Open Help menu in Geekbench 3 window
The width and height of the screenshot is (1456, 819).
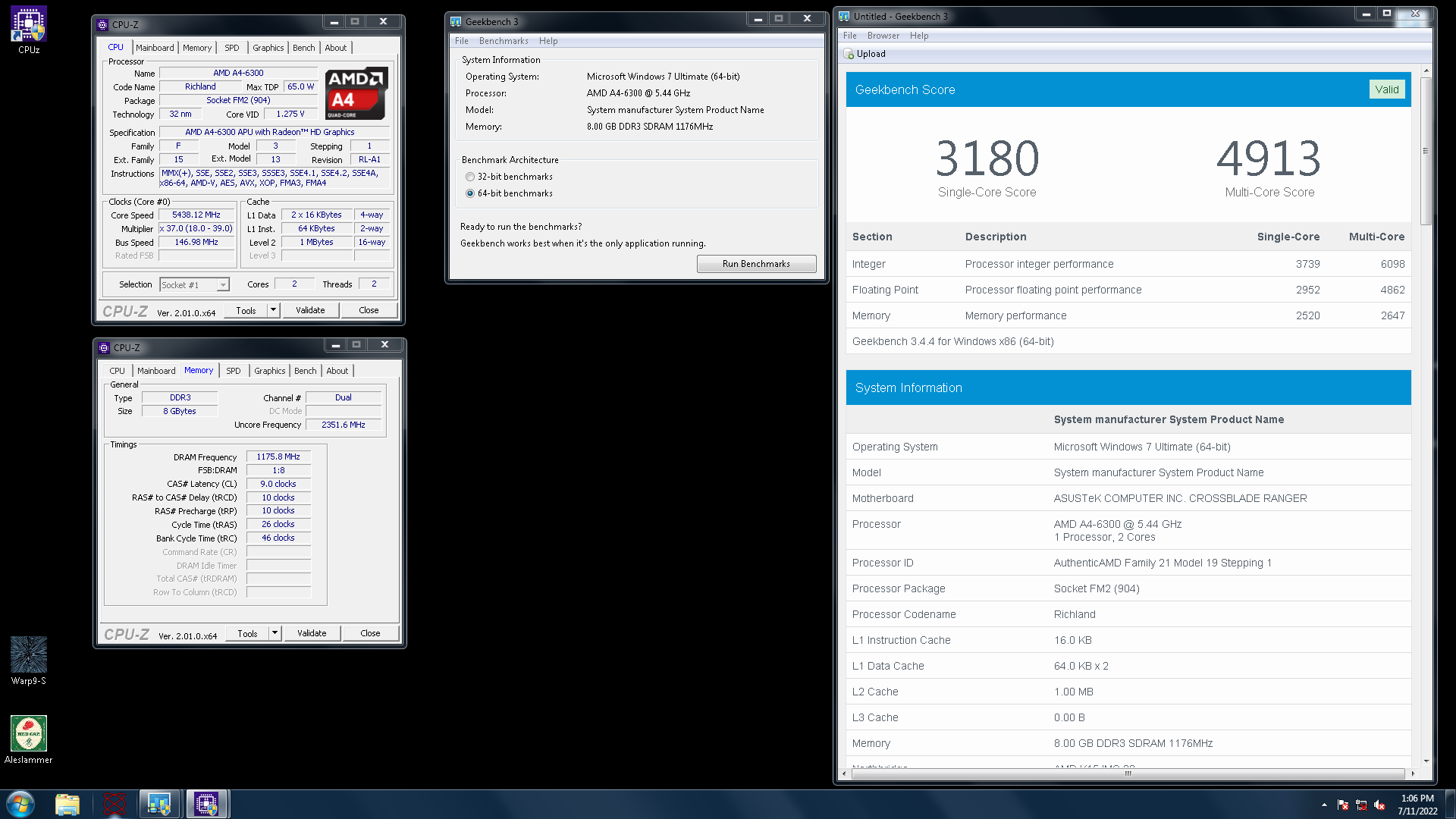click(548, 41)
